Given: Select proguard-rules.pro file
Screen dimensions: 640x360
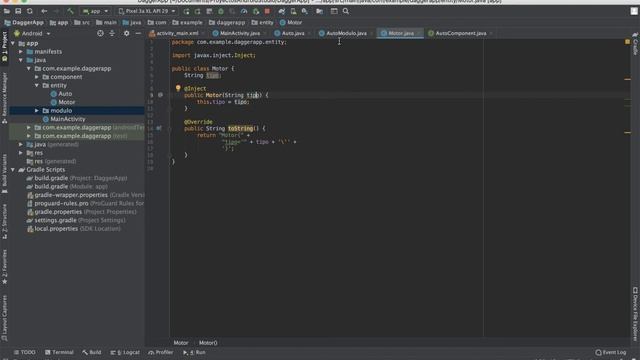Looking at the screenshot, I should pos(85,203).
